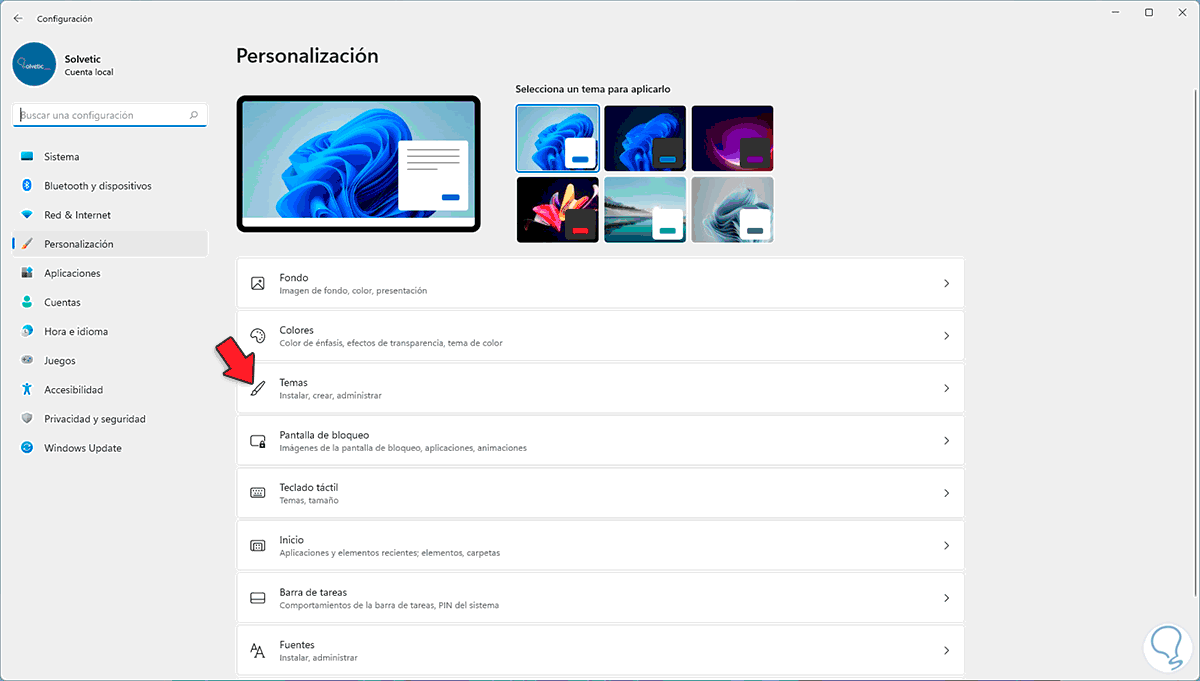The width and height of the screenshot is (1200, 681).
Task: Open Teclado táctil chevron
Action: pos(946,493)
